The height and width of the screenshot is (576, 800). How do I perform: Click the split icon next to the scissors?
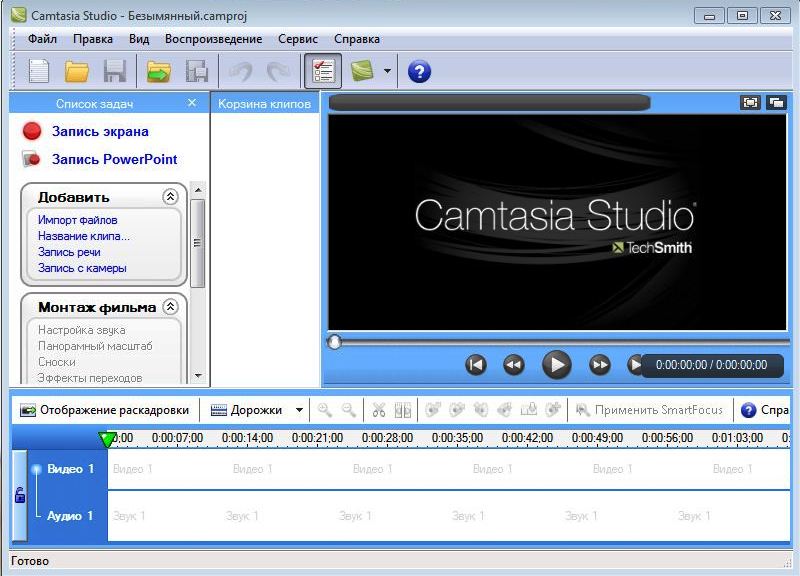point(403,410)
